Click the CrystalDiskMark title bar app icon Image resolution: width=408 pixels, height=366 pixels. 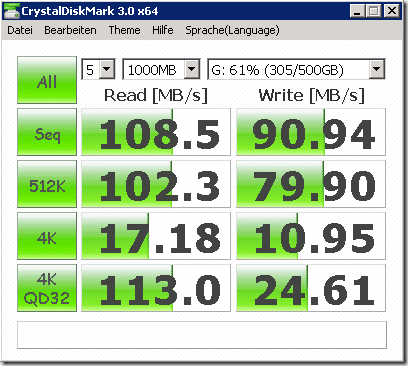pyautogui.click(x=11, y=11)
